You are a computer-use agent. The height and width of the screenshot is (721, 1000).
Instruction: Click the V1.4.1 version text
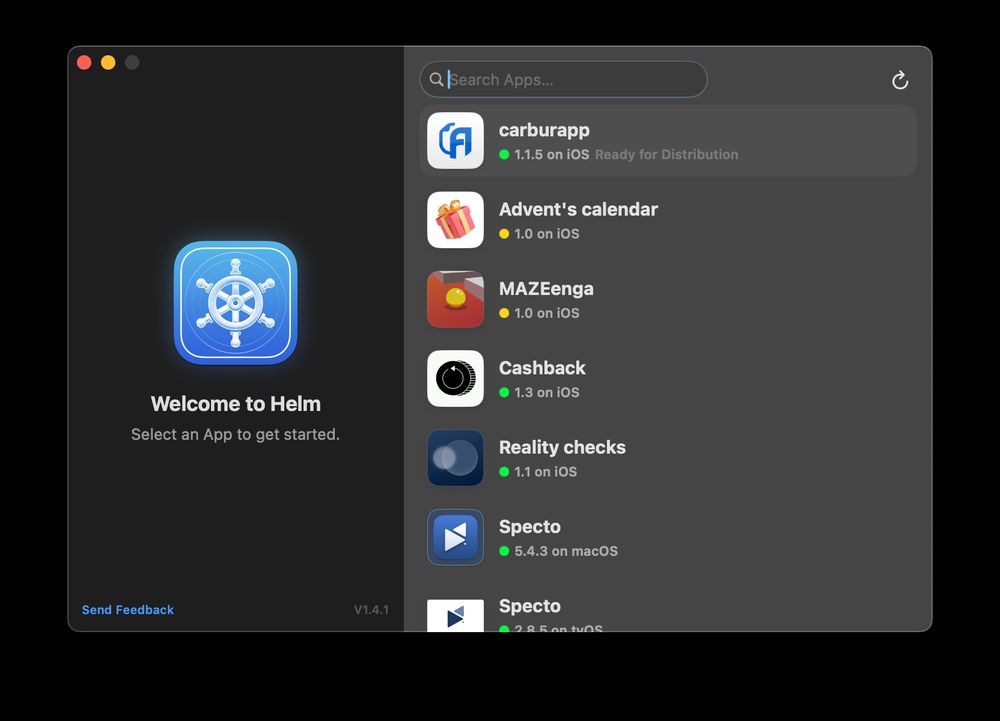tap(371, 609)
